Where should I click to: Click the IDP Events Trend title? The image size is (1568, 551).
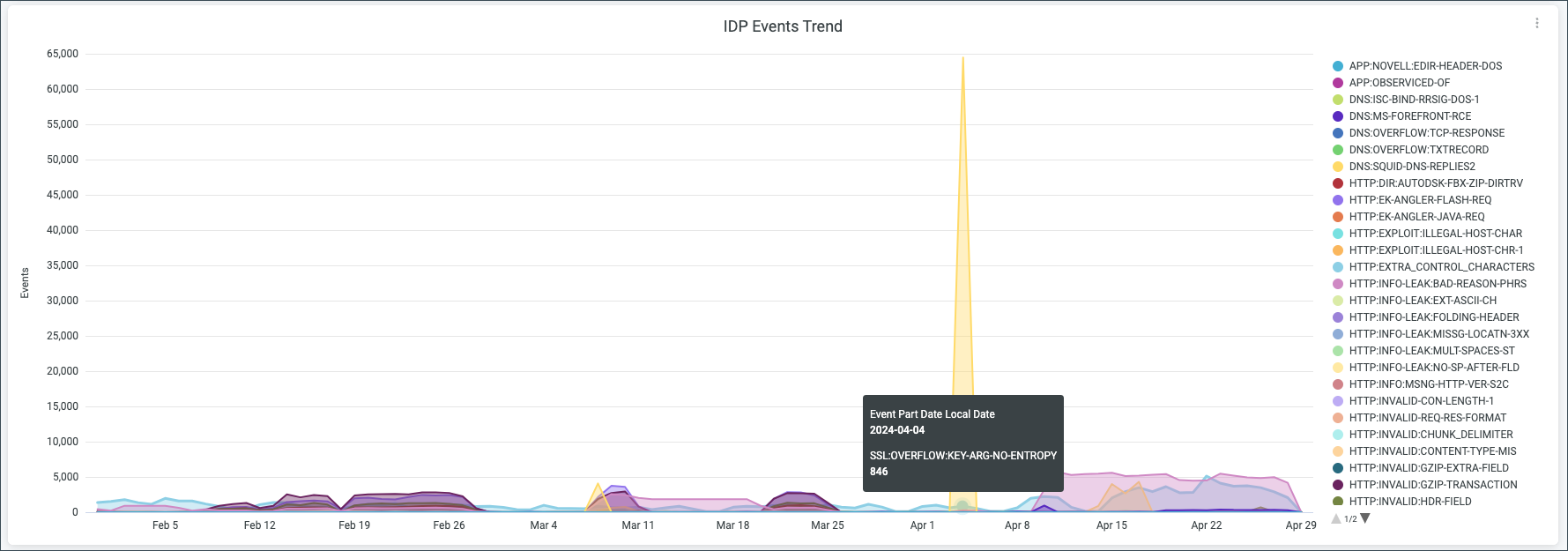pyautogui.click(x=783, y=26)
